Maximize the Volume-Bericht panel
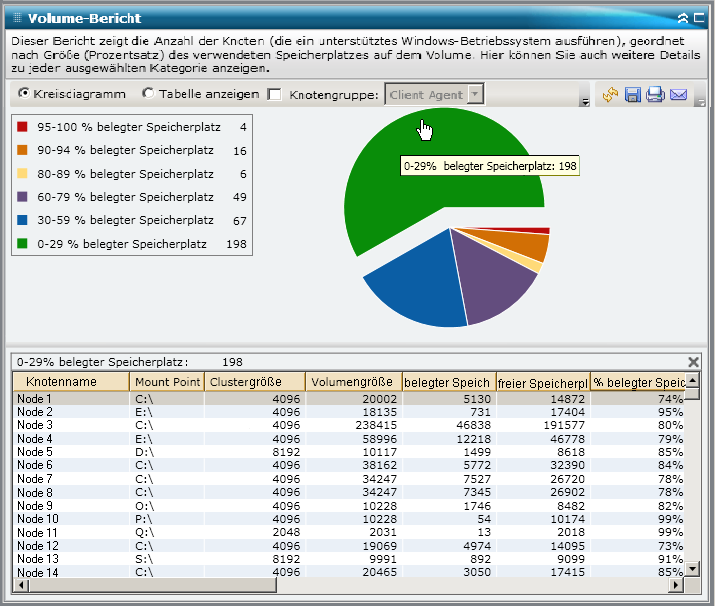Viewport: 716px width, 606px height. 698,18
